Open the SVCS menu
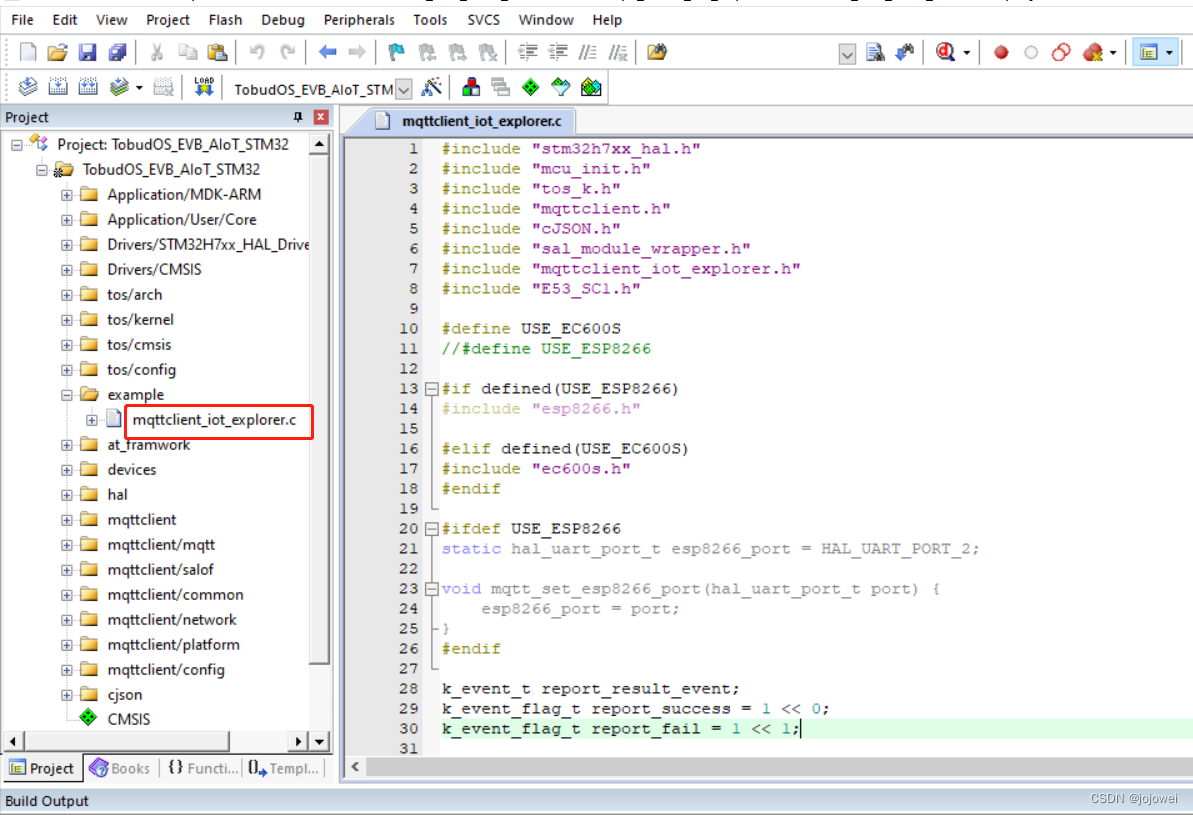This screenshot has height=815, width=1193. (x=483, y=20)
